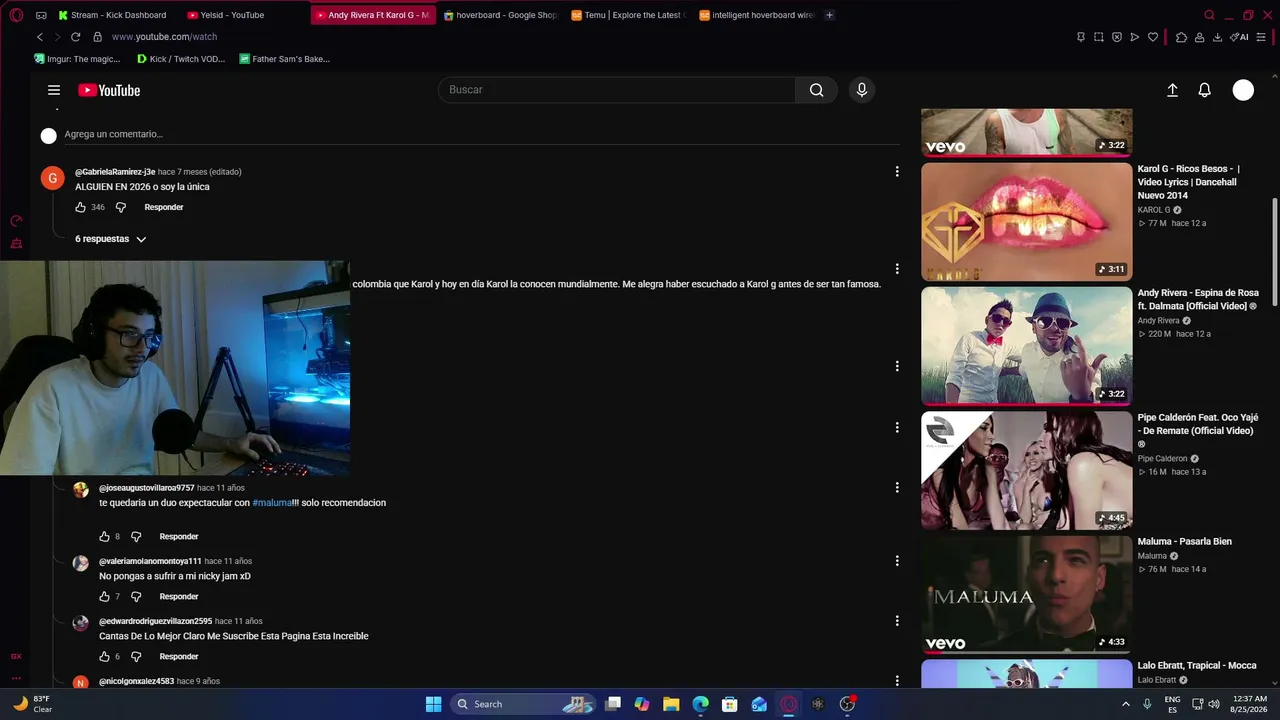The width and height of the screenshot is (1280, 720).
Task: Open Microsoft Edge from the taskbar
Action: (701, 704)
